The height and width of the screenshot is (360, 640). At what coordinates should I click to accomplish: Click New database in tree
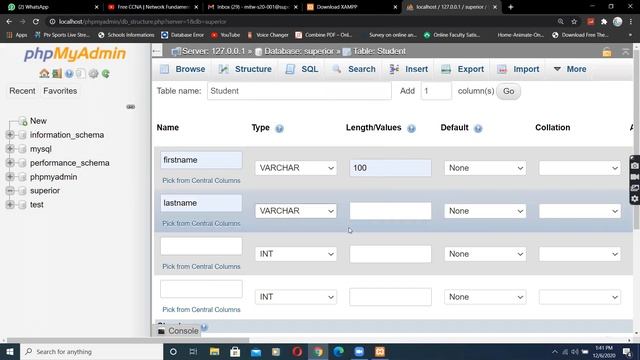(x=38, y=121)
